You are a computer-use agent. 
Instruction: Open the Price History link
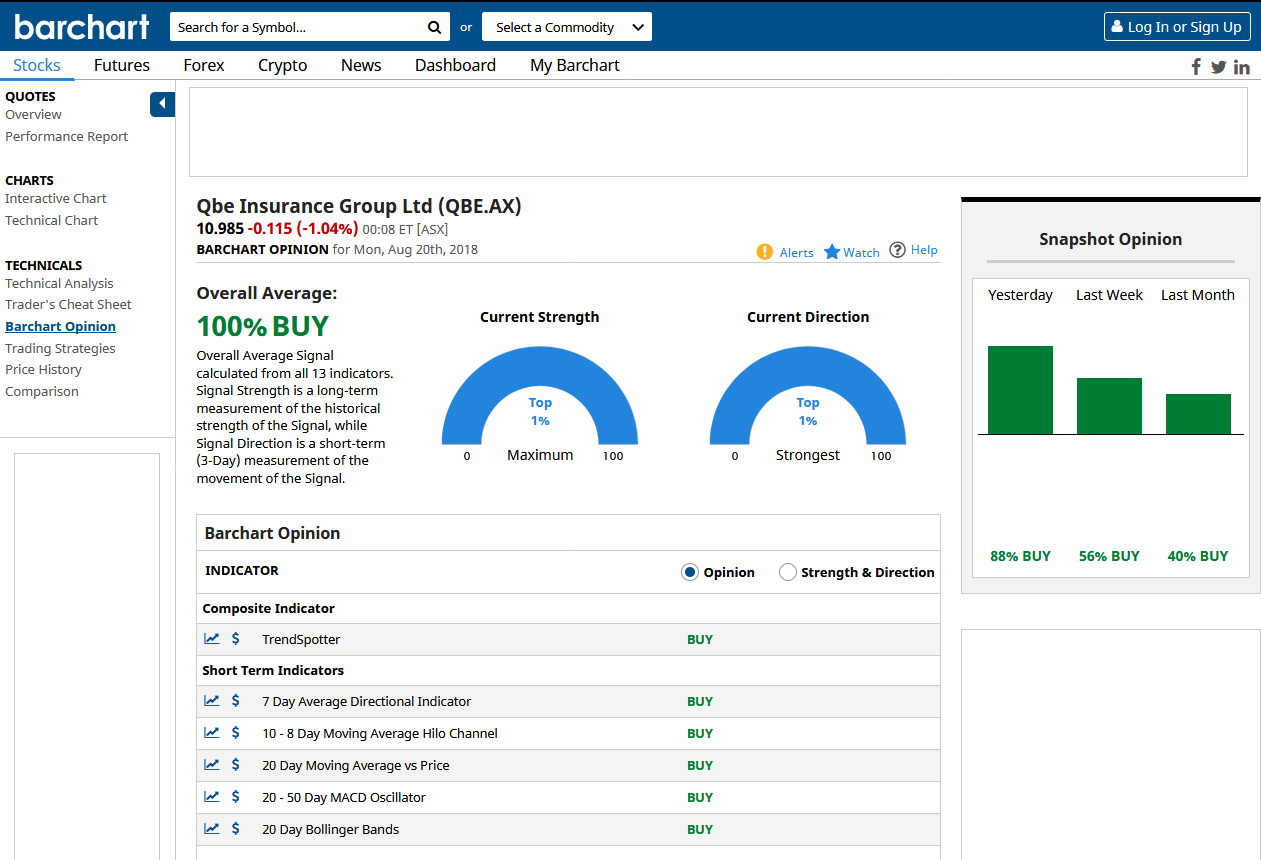pos(43,369)
